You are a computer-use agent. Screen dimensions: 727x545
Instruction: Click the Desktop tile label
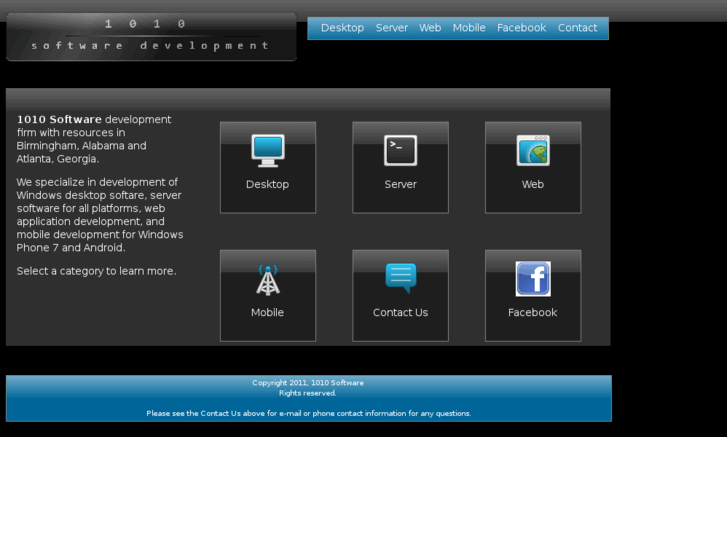point(268,184)
